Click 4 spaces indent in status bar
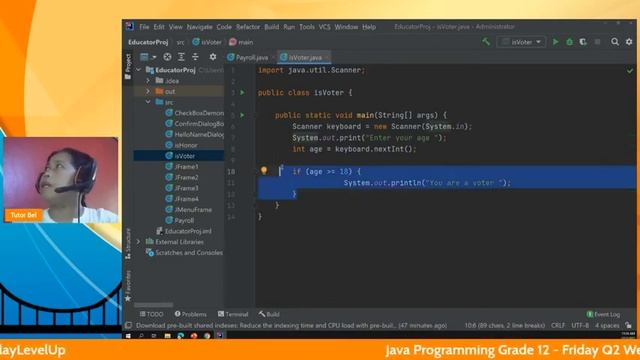This screenshot has width=640, height=360. [x=607, y=326]
